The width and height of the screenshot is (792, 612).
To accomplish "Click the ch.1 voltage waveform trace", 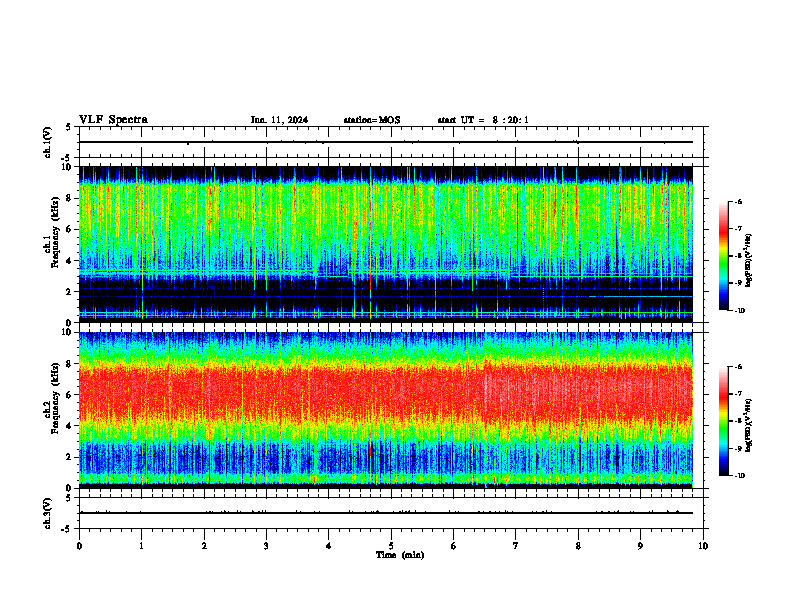I will point(385,142).
